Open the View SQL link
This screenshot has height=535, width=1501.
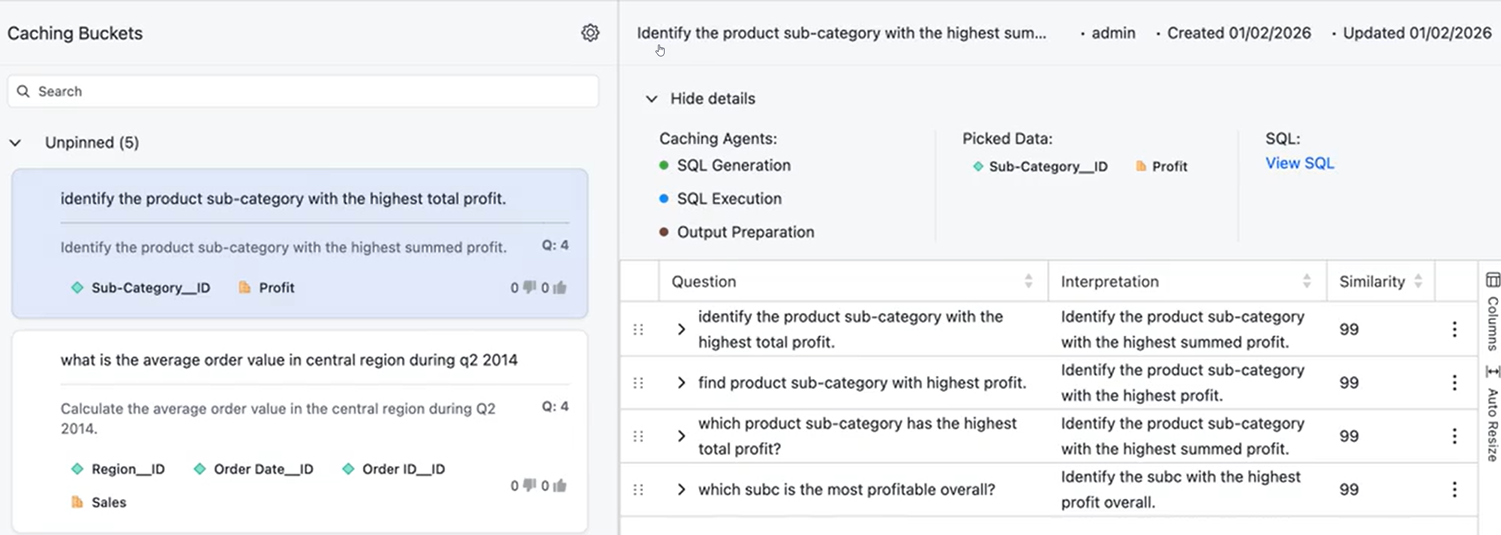point(1299,163)
